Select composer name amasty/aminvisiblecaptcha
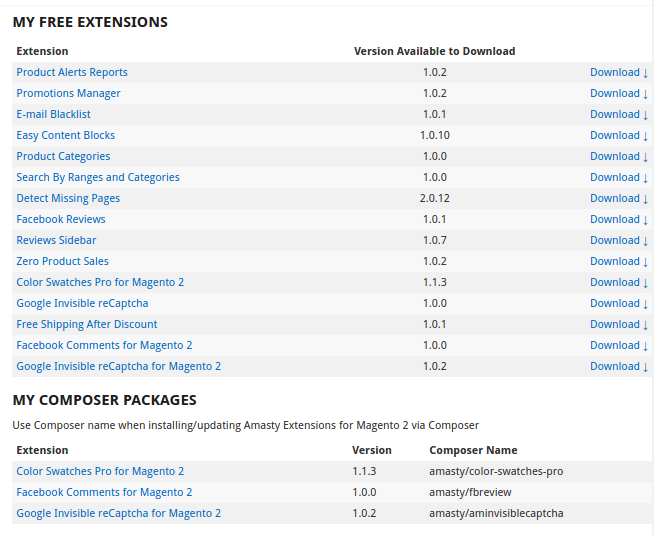 coord(496,513)
